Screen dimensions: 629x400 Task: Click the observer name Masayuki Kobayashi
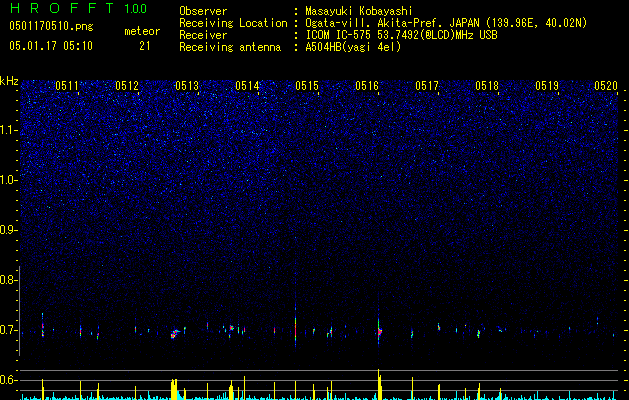pyautogui.click(x=359, y=11)
